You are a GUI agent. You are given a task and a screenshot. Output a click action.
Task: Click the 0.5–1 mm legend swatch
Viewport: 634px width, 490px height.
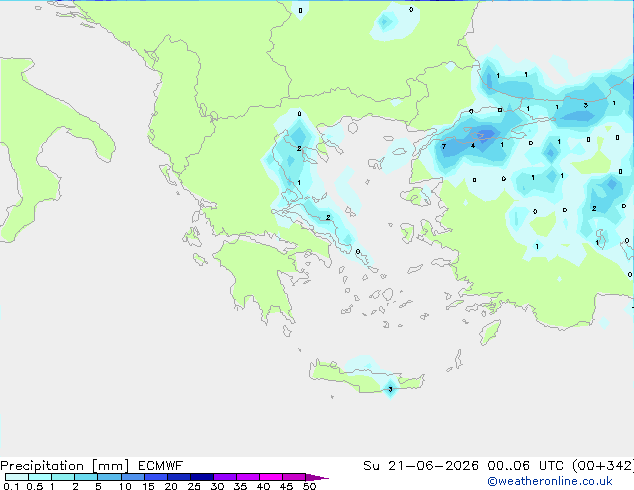point(40,477)
